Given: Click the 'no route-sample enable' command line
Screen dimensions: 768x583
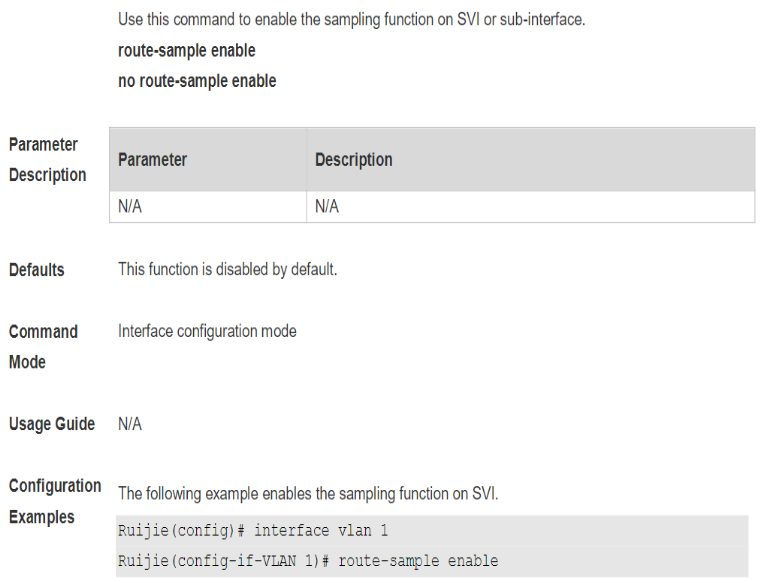Looking at the screenshot, I should (x=197, y=81).
